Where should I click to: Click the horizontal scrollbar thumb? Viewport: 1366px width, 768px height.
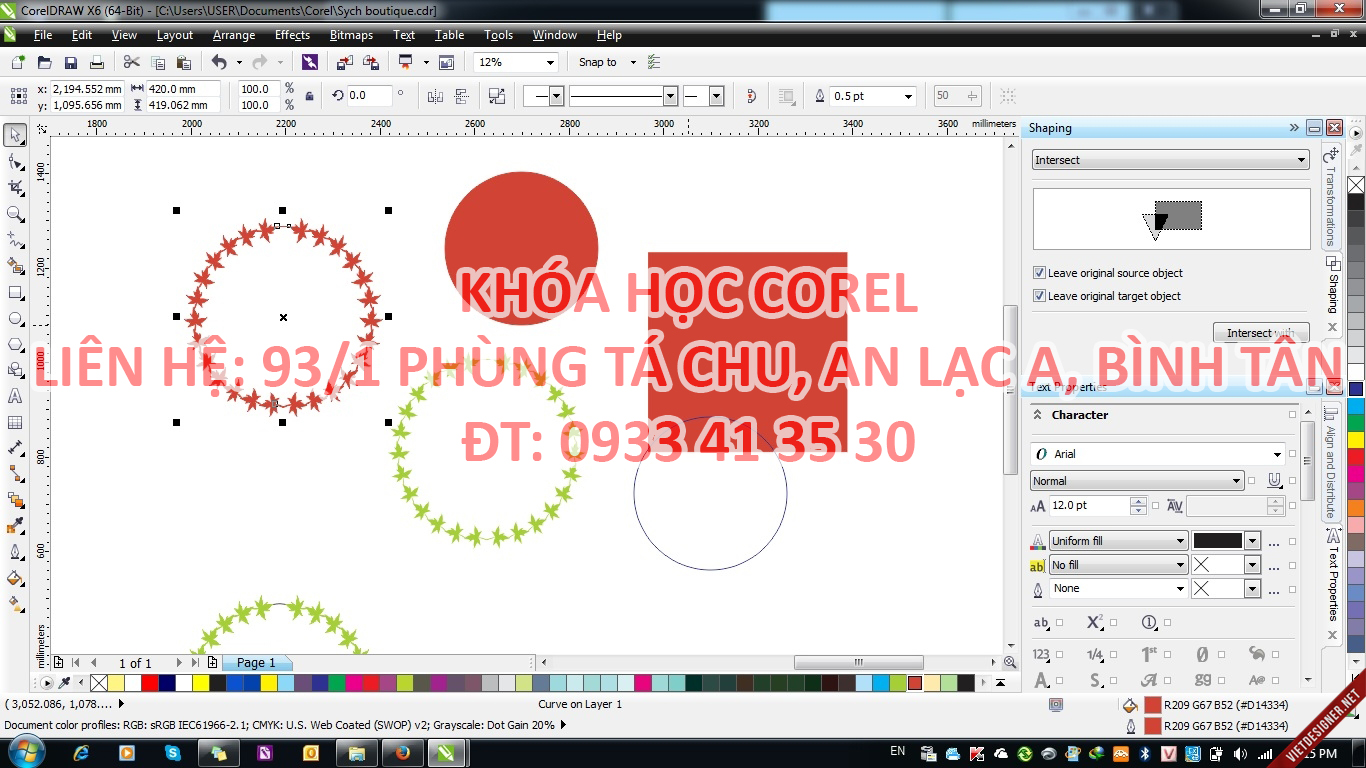tap(858, 662)
